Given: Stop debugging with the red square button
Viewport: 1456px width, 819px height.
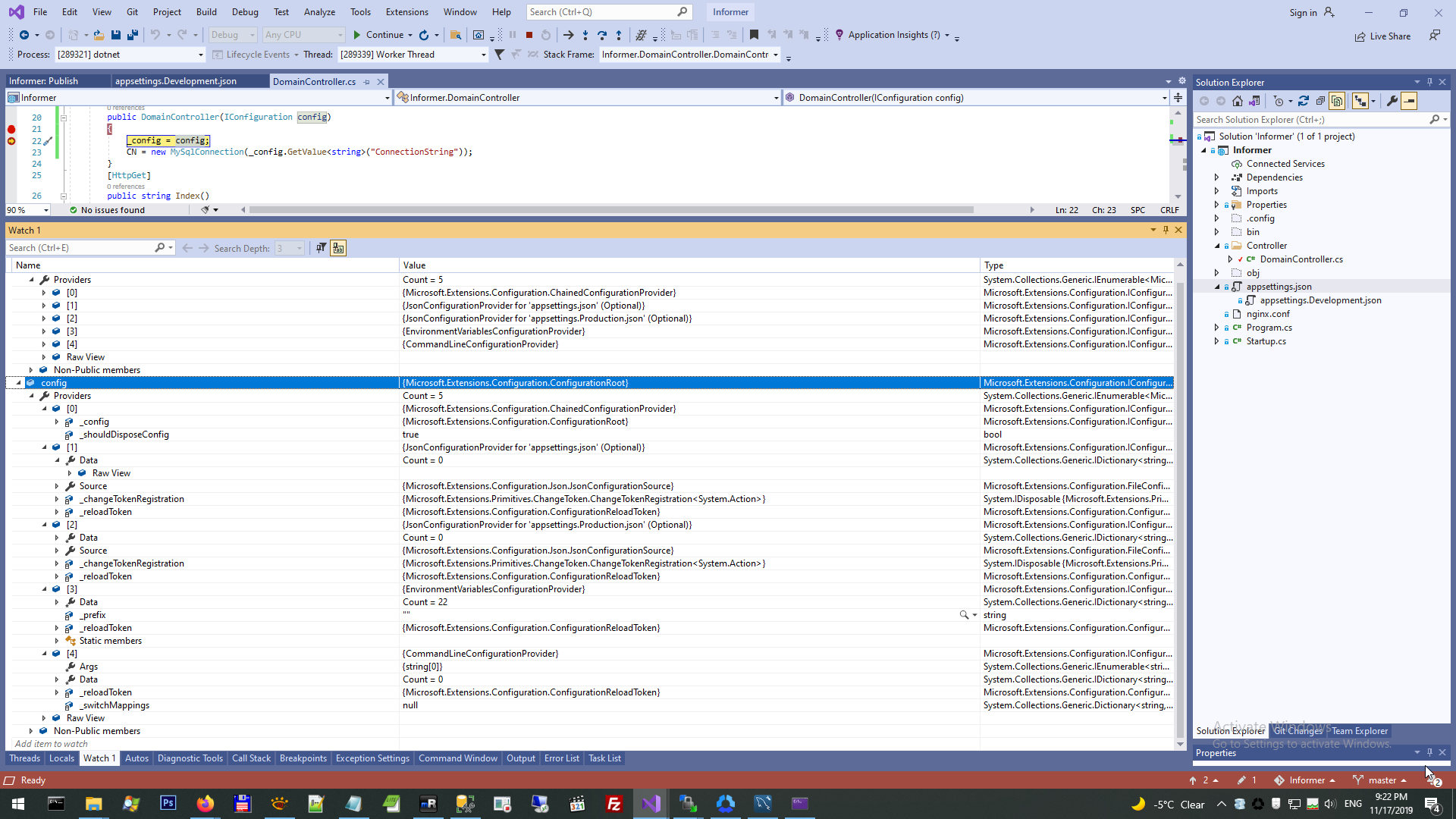Looking at the screenshot, I should pos(529,35).
